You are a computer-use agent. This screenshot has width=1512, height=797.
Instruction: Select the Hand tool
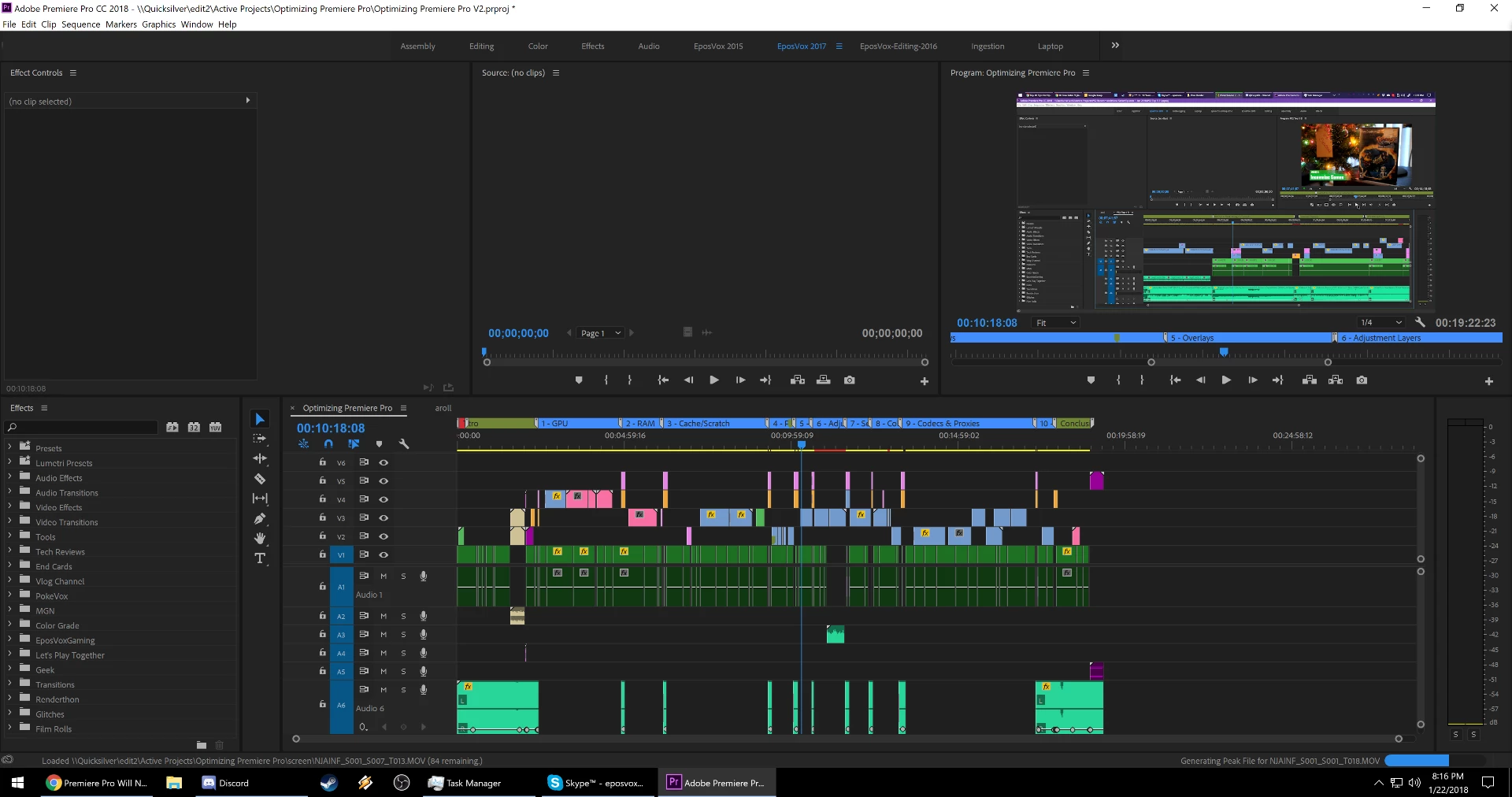260,539
